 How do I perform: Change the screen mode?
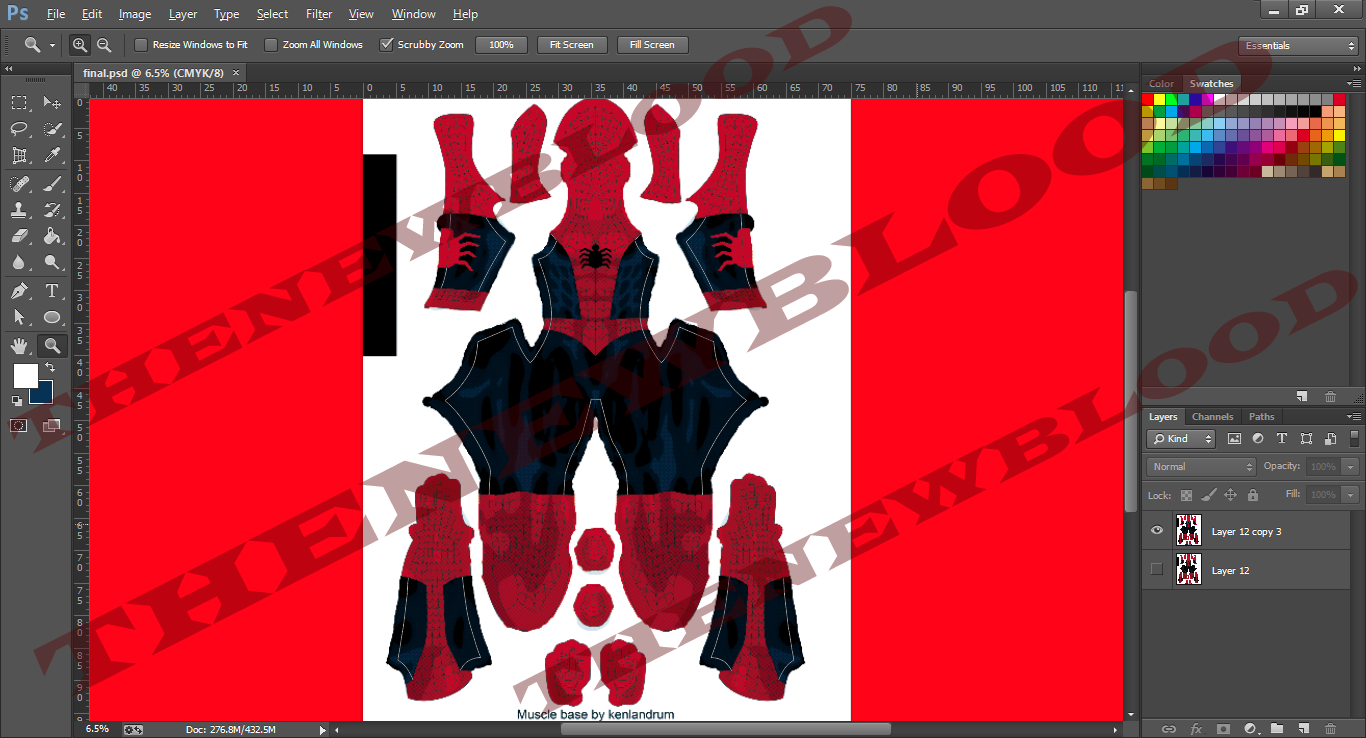[x=52, y=426]
